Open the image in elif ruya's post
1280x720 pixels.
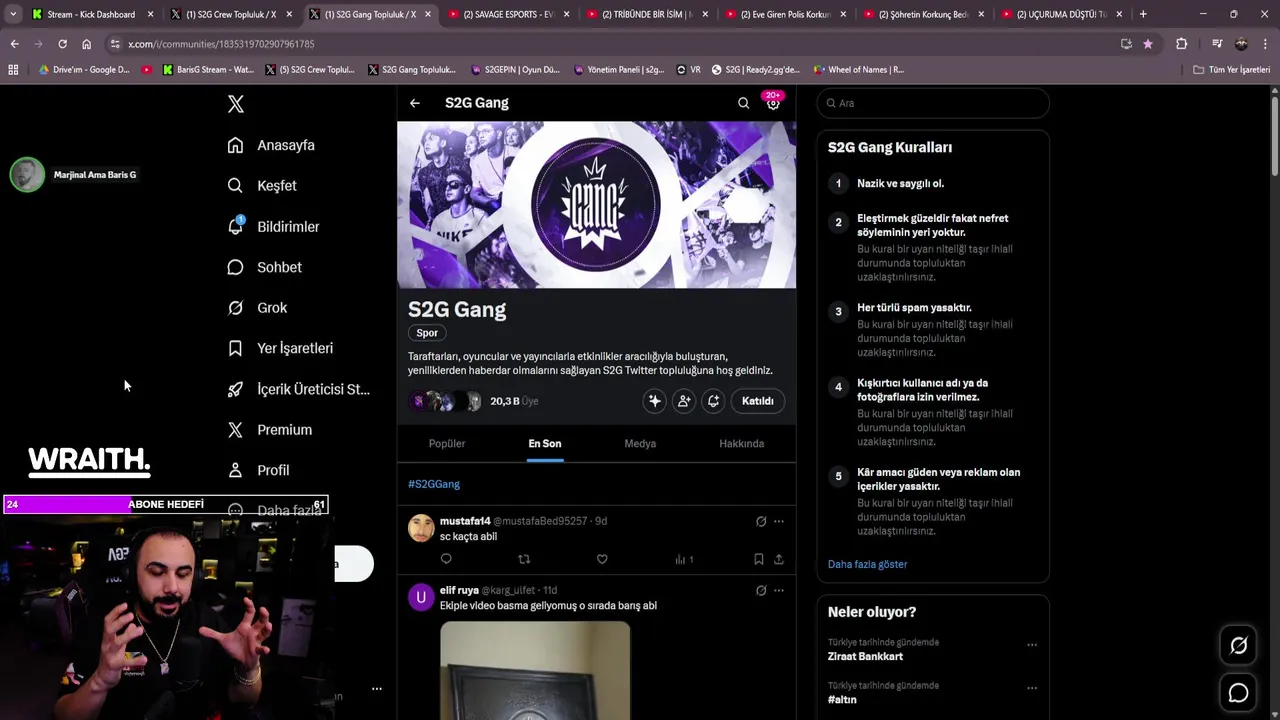coord(535,670)
